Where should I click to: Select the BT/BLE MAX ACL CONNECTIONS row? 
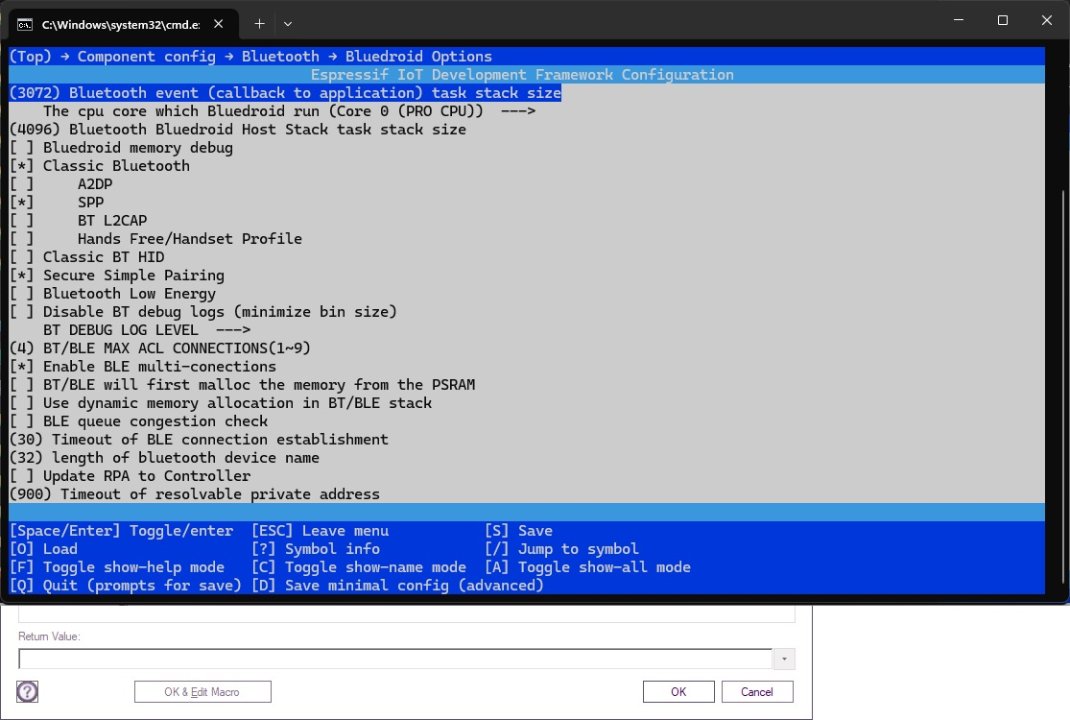point(160,349)
